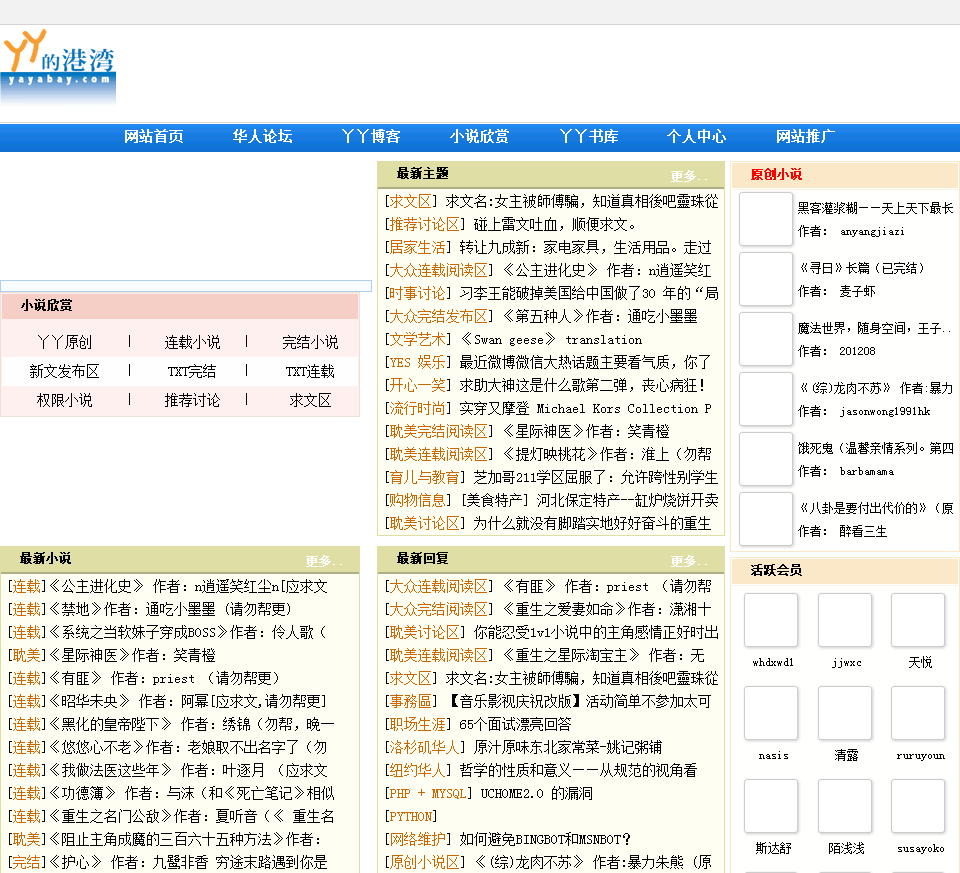Open 求文区 in the 小说欣赏 panel
The width and height of the screenshot is (960, 873).
click(x=310, y=400)
